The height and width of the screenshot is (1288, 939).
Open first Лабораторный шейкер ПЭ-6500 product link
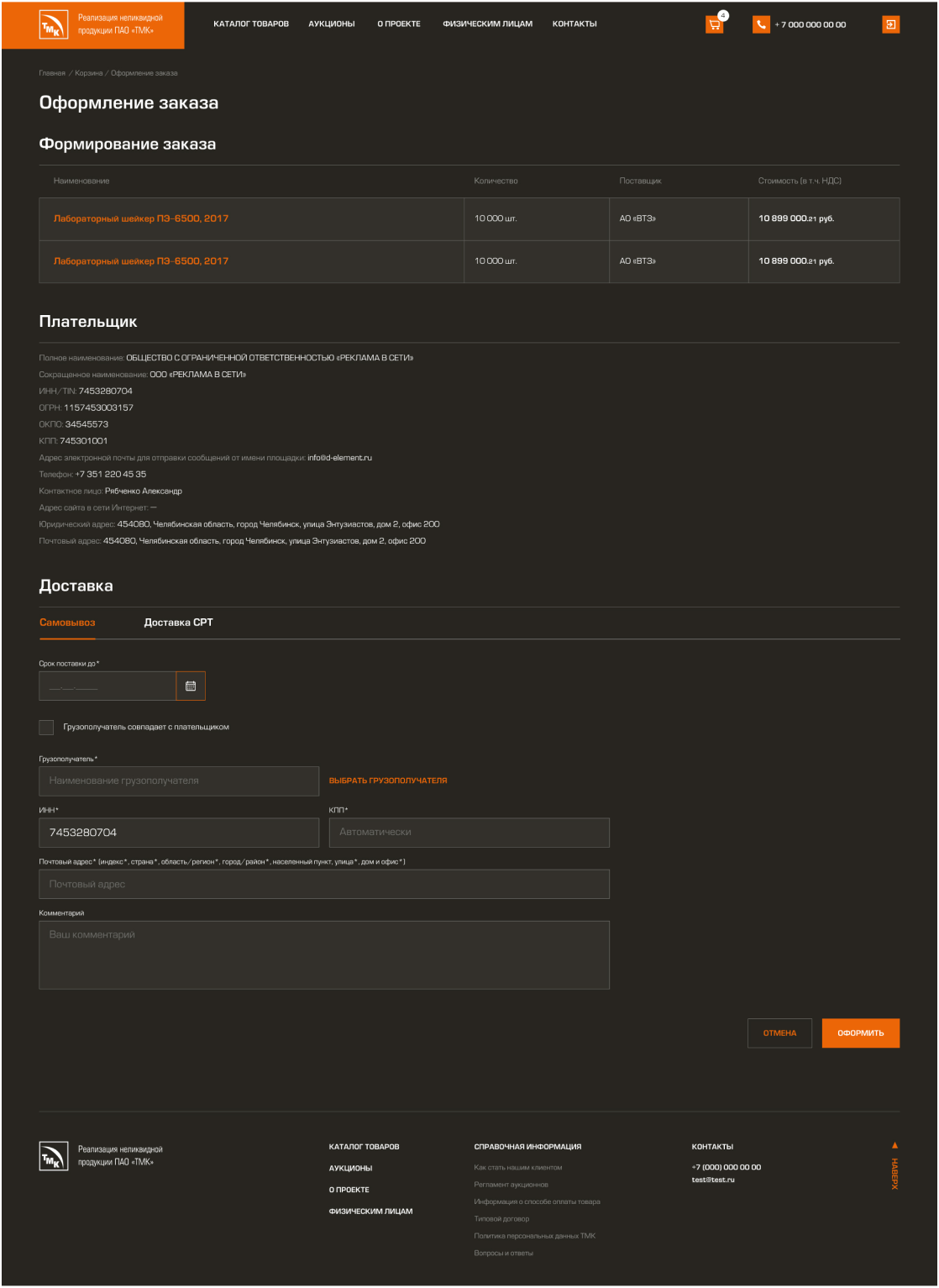141,218
